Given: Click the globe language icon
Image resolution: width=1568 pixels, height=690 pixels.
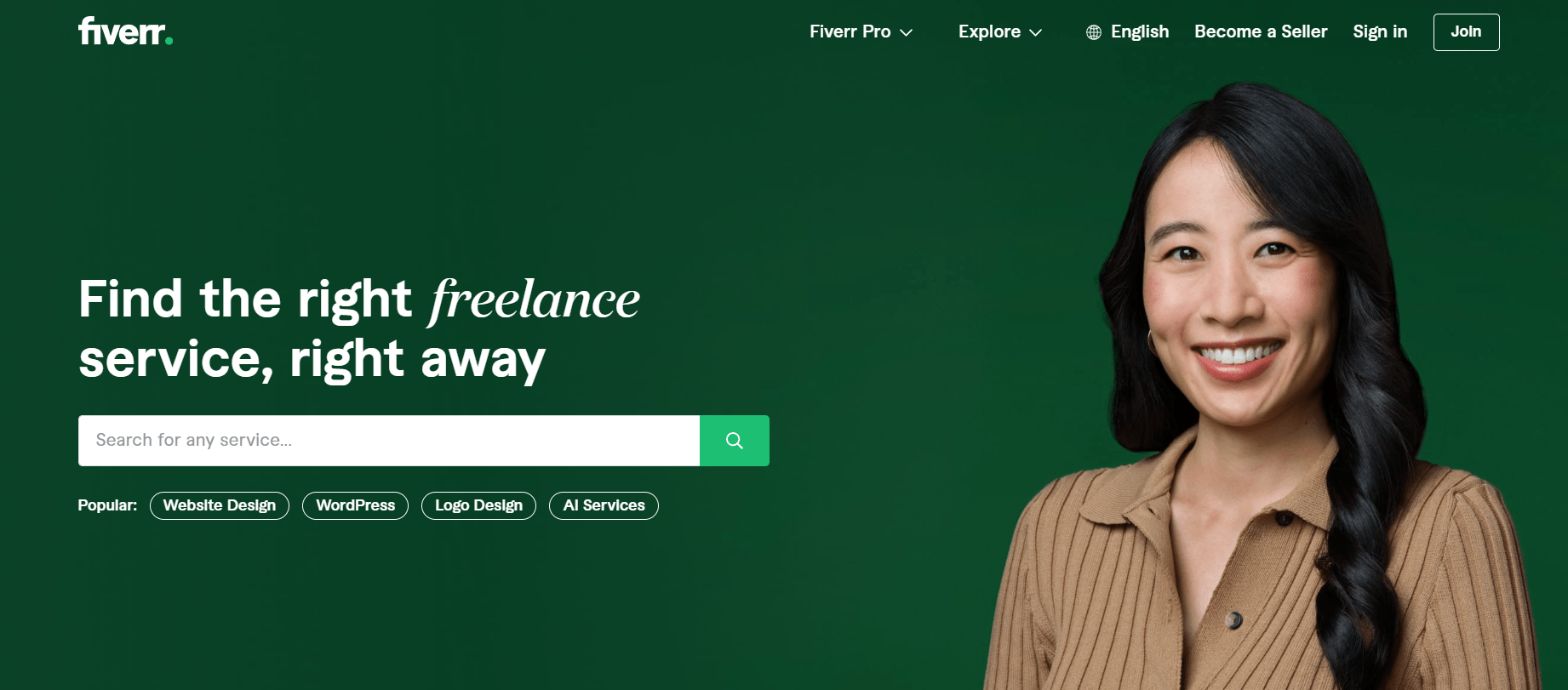Looking at the screenshot, I should tap(1094, 32).
